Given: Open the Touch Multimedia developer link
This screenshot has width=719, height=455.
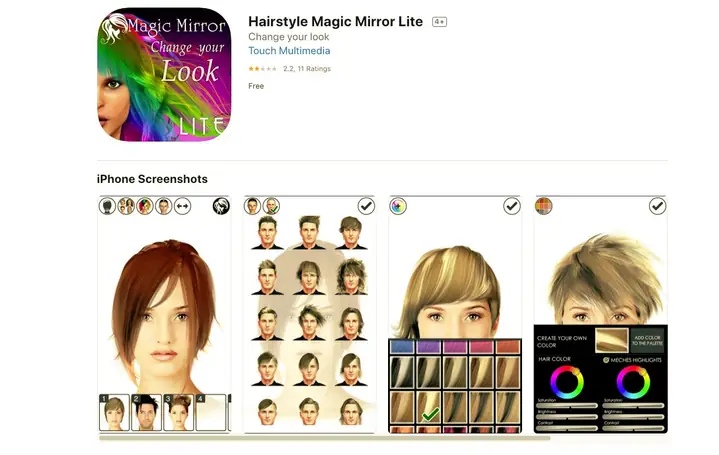Looking at the screenshot, I should 289,51.
